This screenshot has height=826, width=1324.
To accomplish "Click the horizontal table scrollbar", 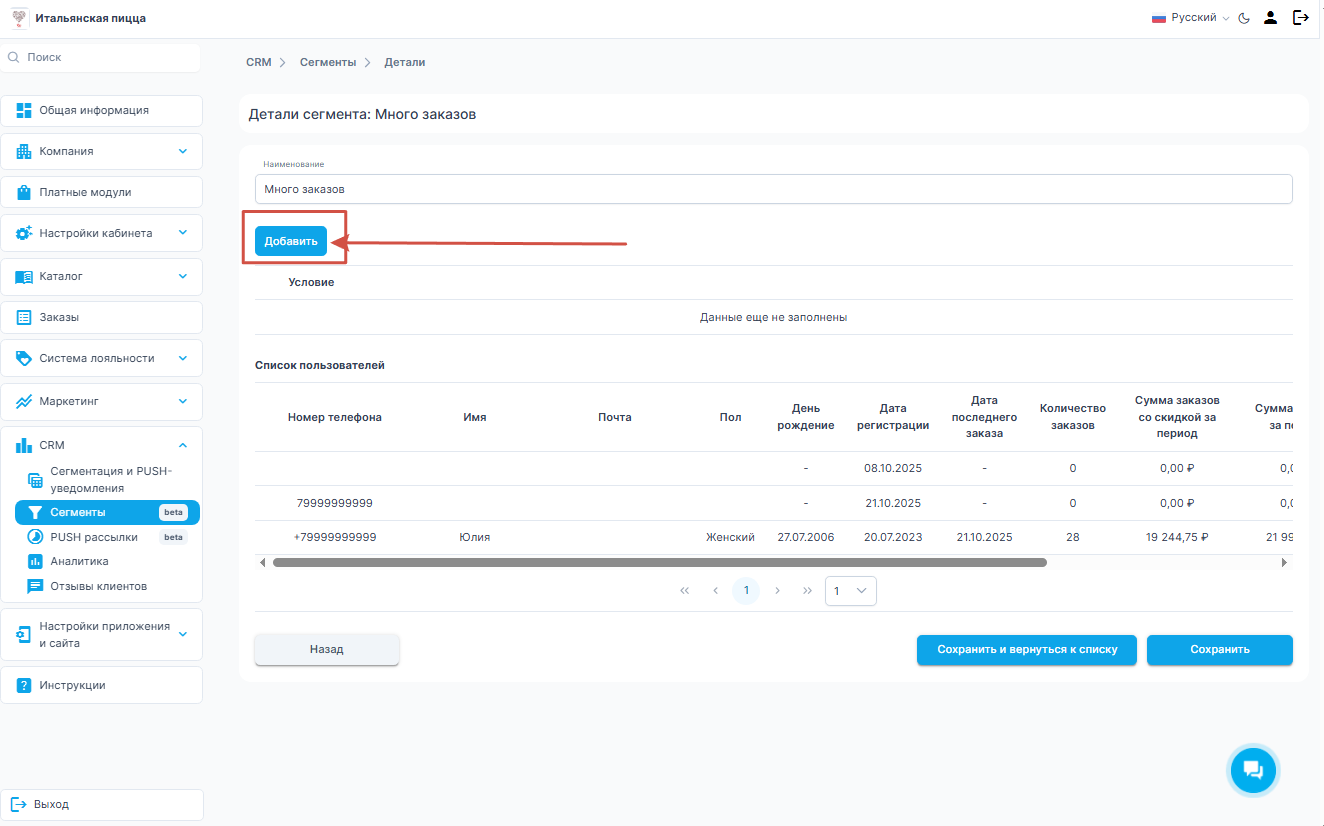I will pos(659,563).
